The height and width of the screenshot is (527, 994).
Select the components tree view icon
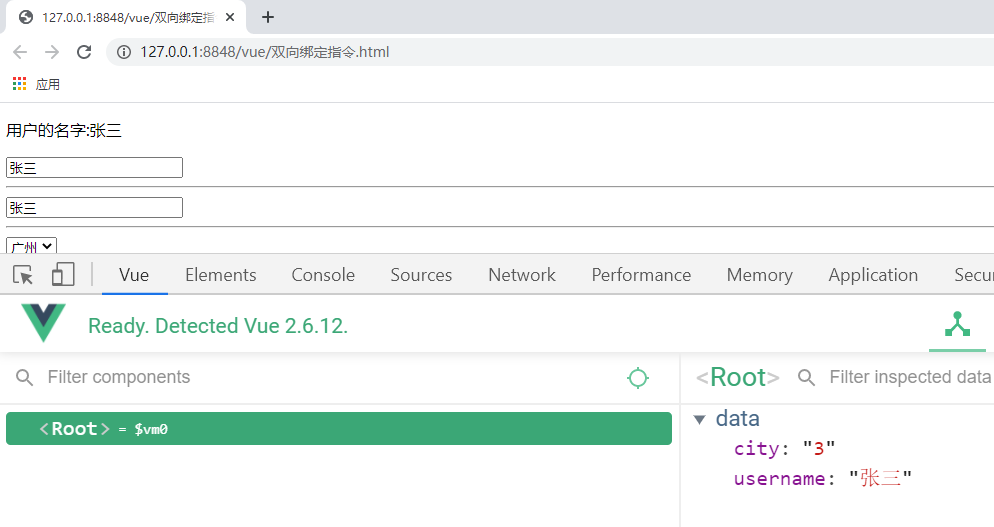(957, 324)
